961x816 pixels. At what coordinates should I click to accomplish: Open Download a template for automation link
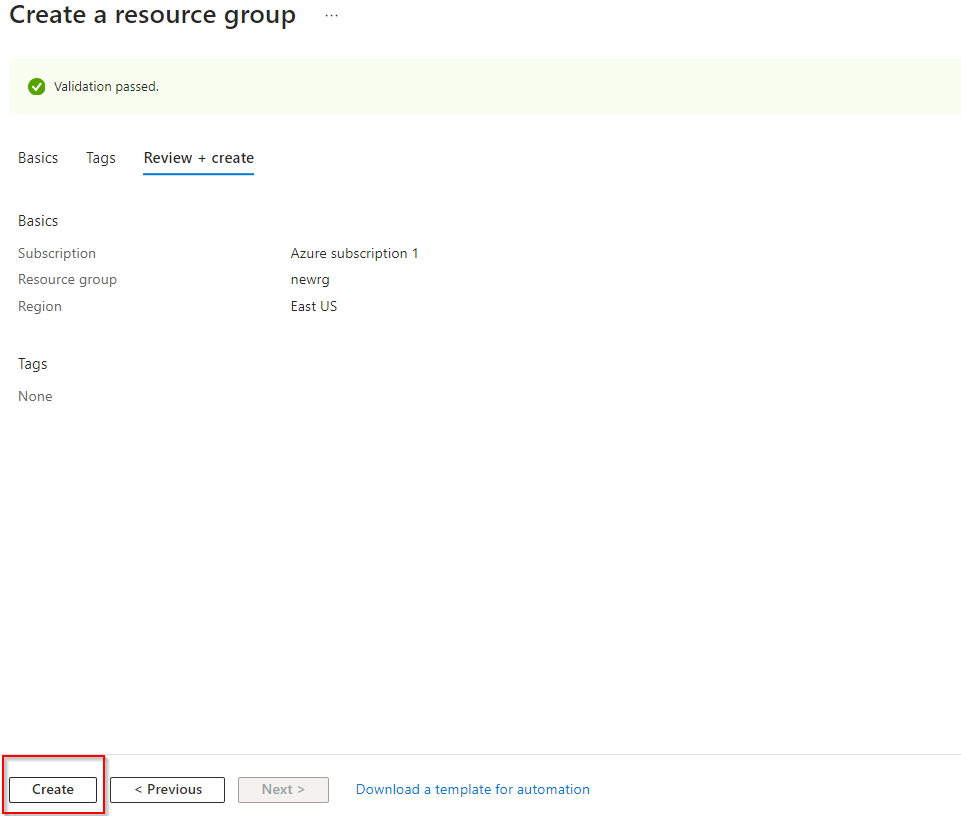[x=472, y=789]
